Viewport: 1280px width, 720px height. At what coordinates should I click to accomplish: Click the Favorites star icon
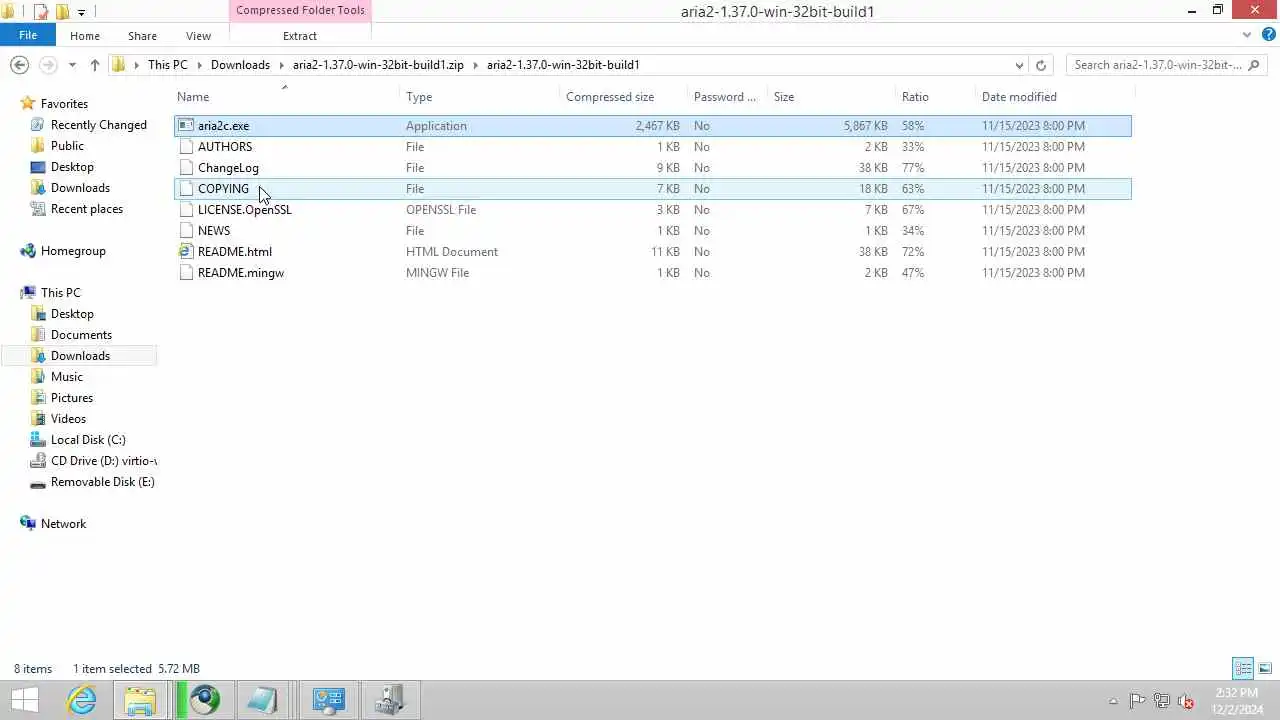(x=28, y=104)
